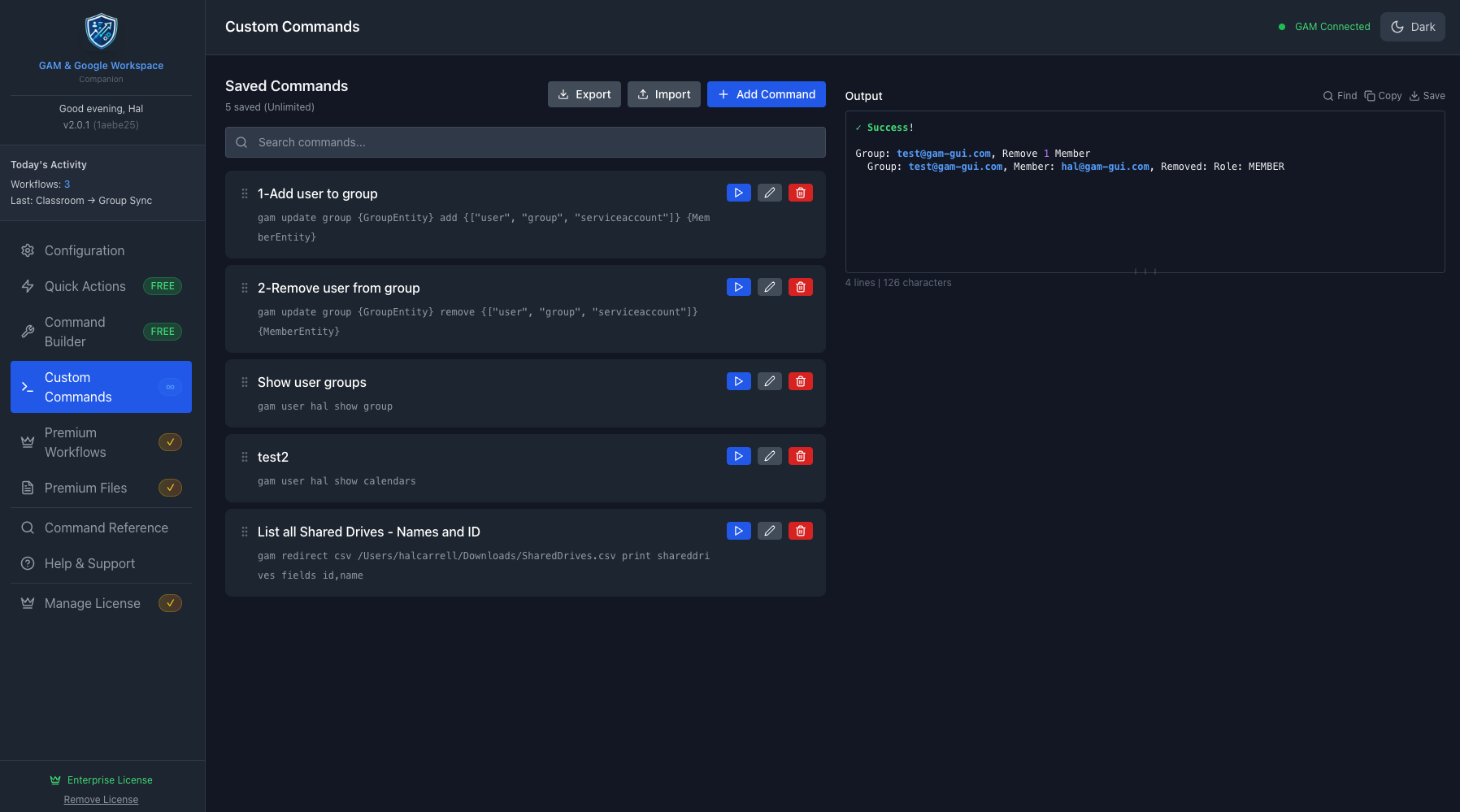Run the List all Shared Drives command

pos(738,531)
